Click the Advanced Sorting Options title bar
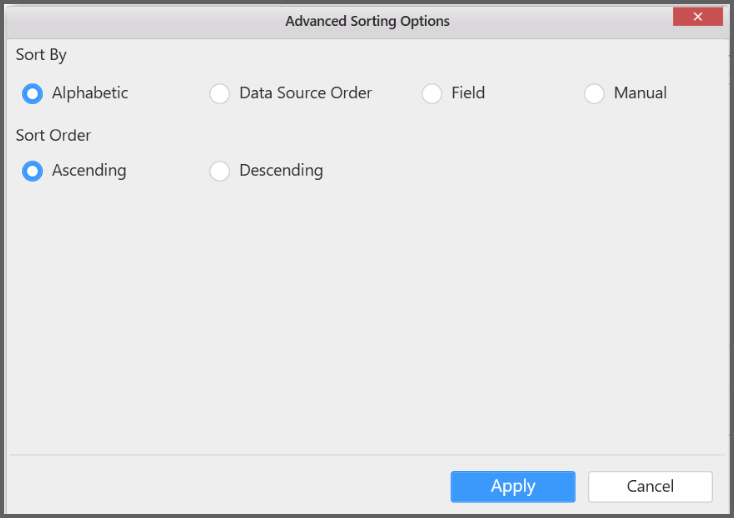The image size is (734, 518). click(x=367, y=20)
